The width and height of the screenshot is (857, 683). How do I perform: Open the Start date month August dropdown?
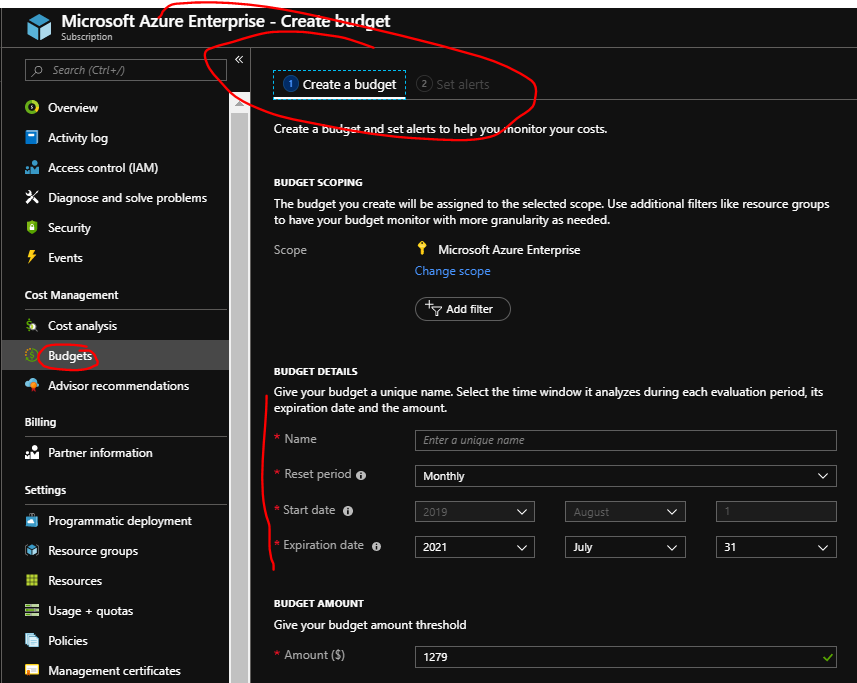625,511
